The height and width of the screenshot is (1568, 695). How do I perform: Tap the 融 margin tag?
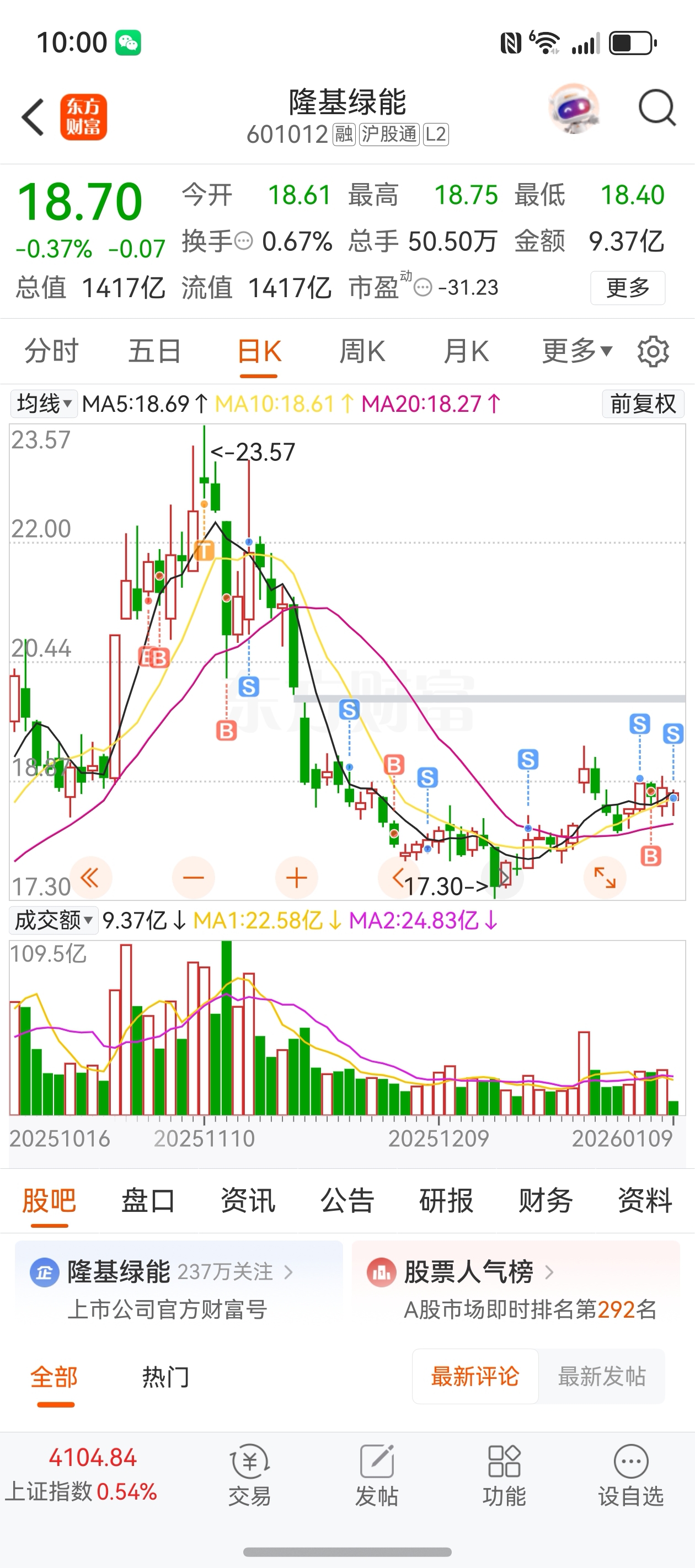click(x=344, y=134)
